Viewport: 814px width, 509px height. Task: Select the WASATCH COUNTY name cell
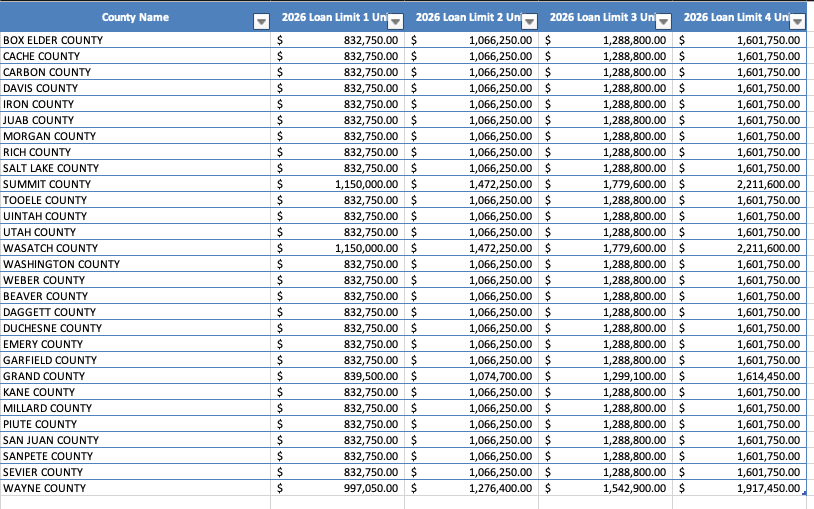click(x=51, y=248)
